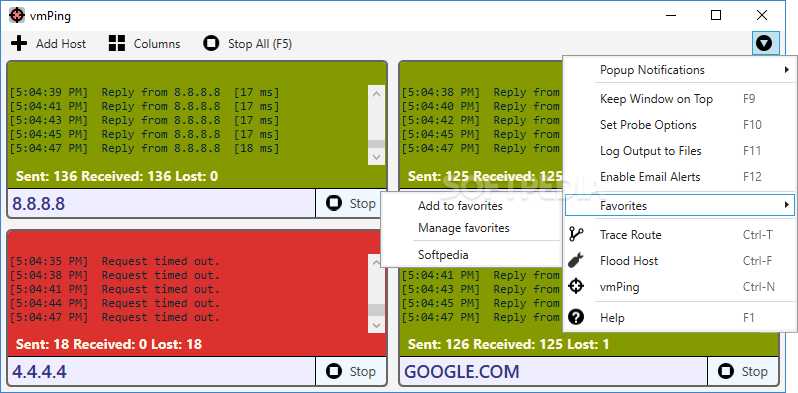The width and height of the screenshot is (798, 393).
Task: Click [5:04:44 PM] Request timed out line
Action: click(x=115, y=303)
